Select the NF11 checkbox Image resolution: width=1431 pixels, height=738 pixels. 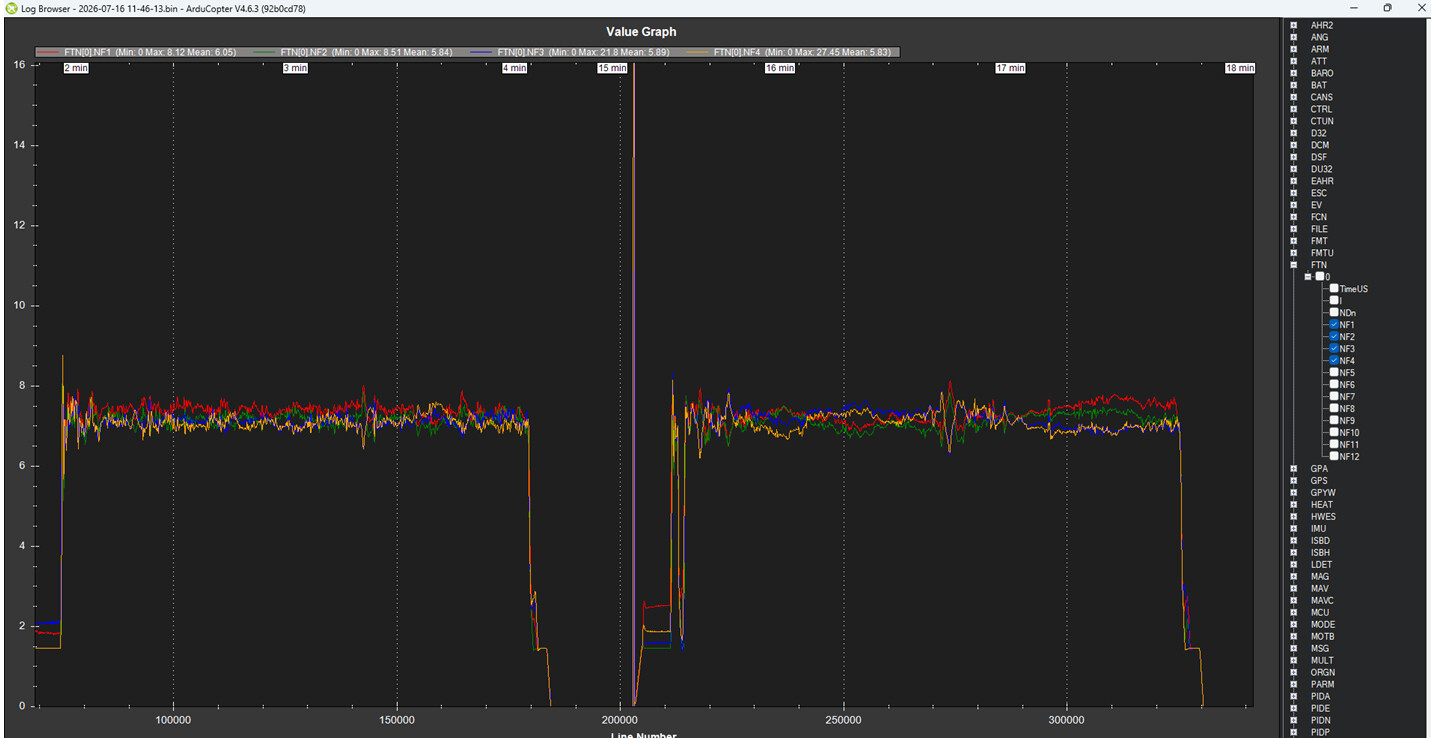(1334, 445)
